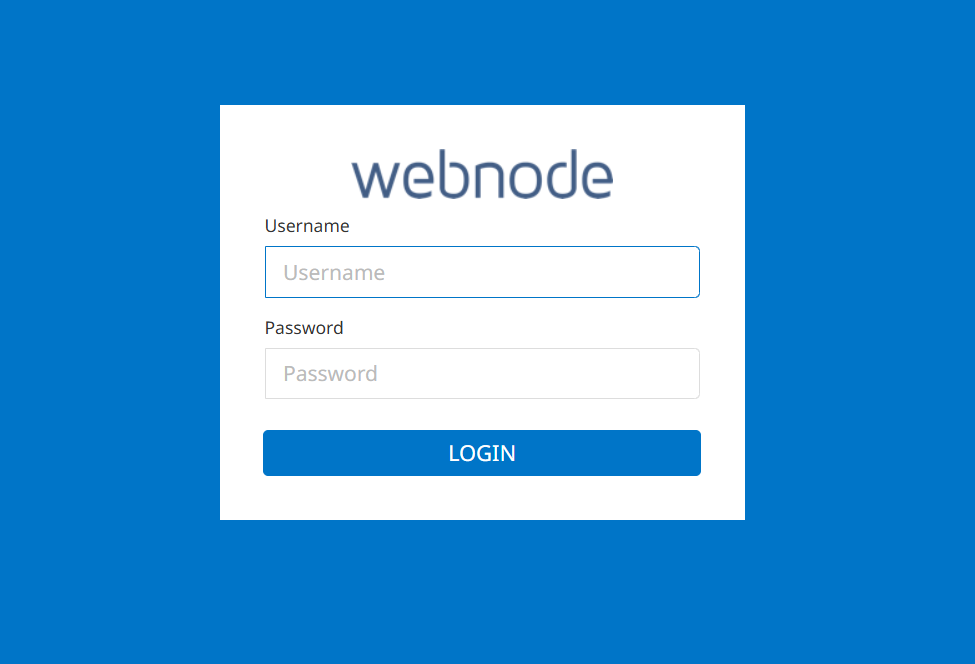
Task: Click empty white space below LOGIN button
Action: point(482,498)
